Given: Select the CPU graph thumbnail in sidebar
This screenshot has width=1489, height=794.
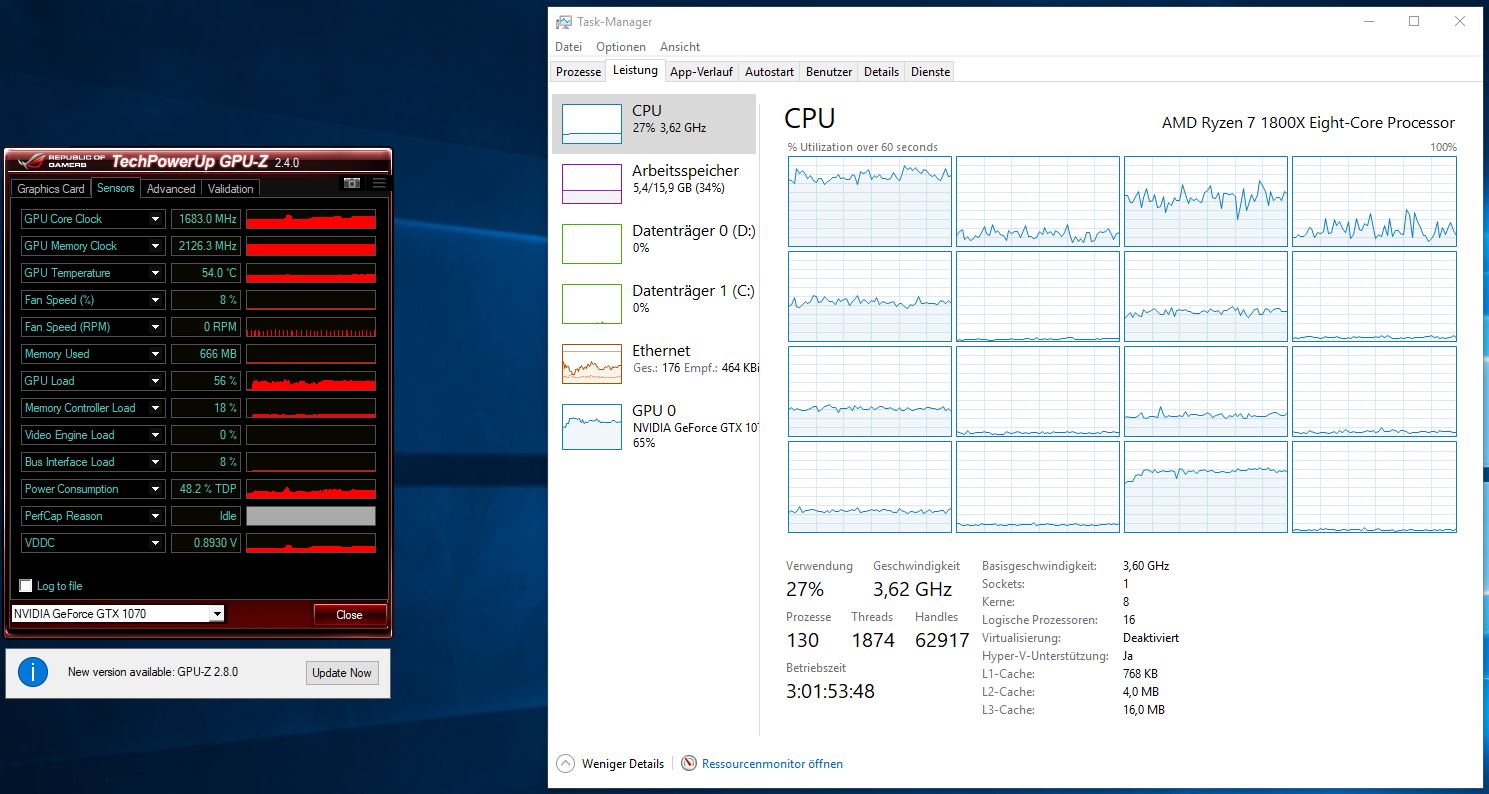Looking at the screenshot, I should 592,123.
